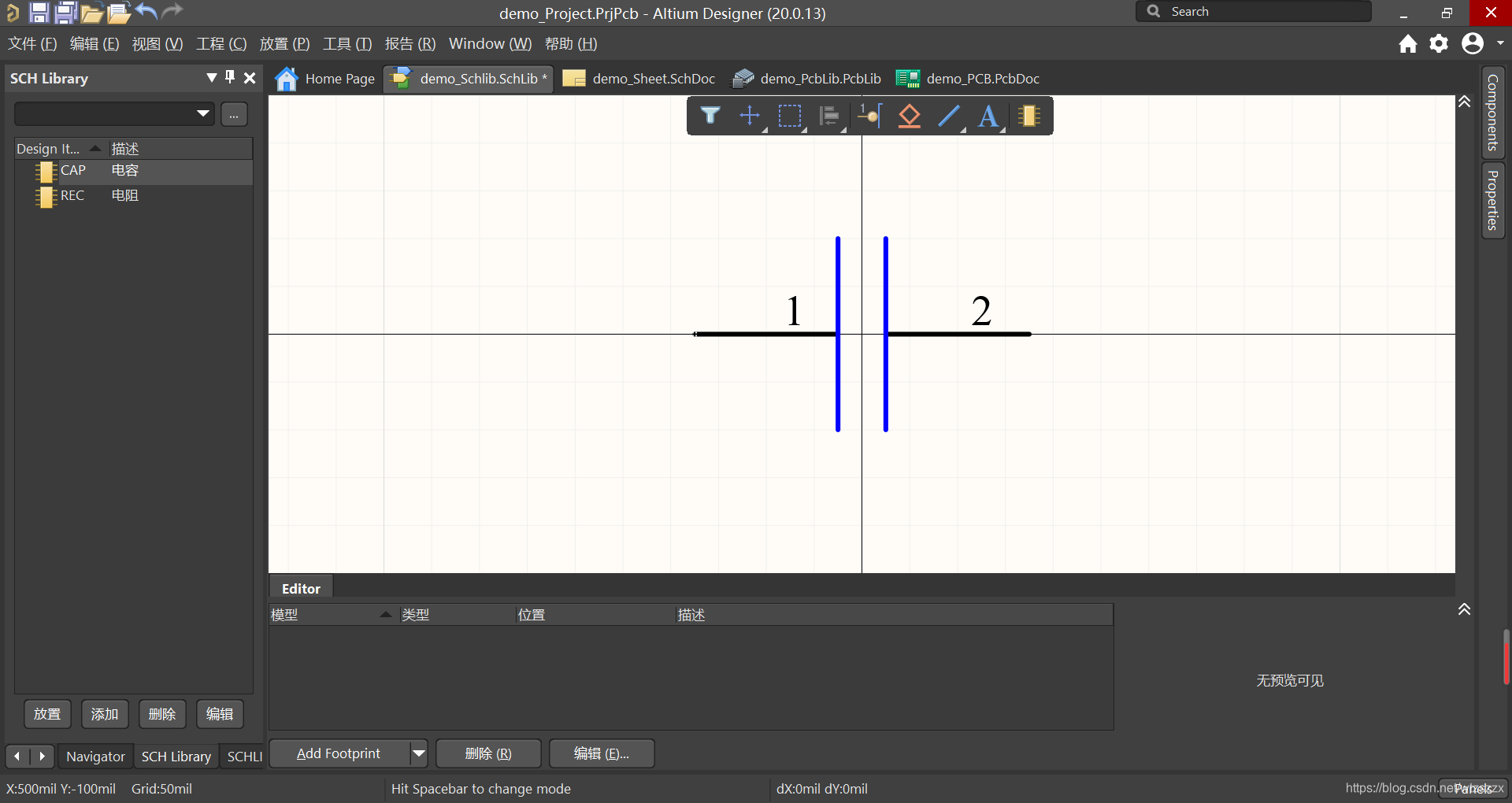This screenshot has height=803, width=1512.
Task: Switch to demo_PcbLib.PcbLib tab
Action: point(806,79)
